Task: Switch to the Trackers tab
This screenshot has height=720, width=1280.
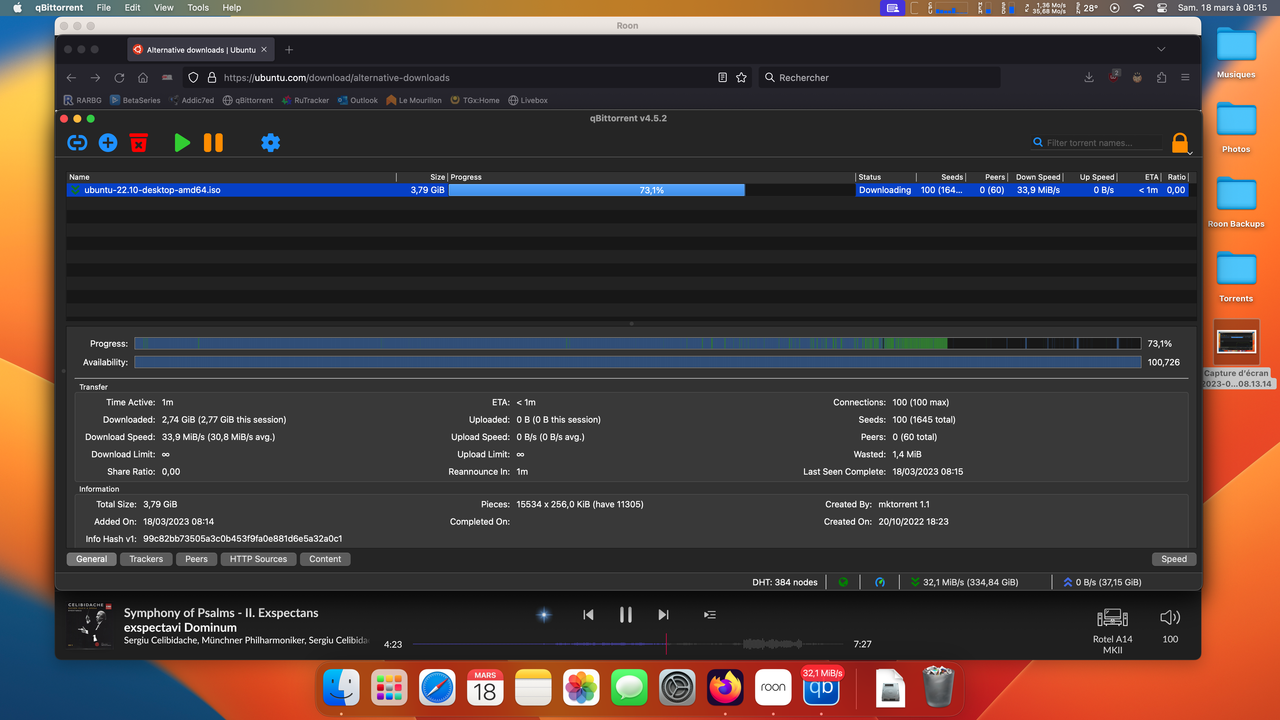Action: [146, 559]
